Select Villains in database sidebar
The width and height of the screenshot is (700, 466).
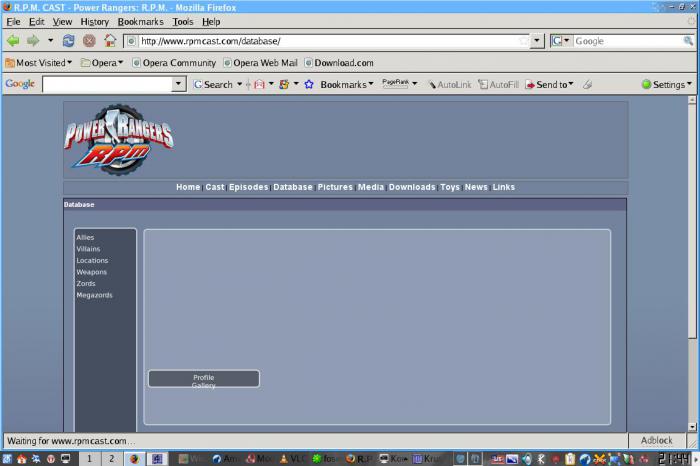[x=88, y=249]
